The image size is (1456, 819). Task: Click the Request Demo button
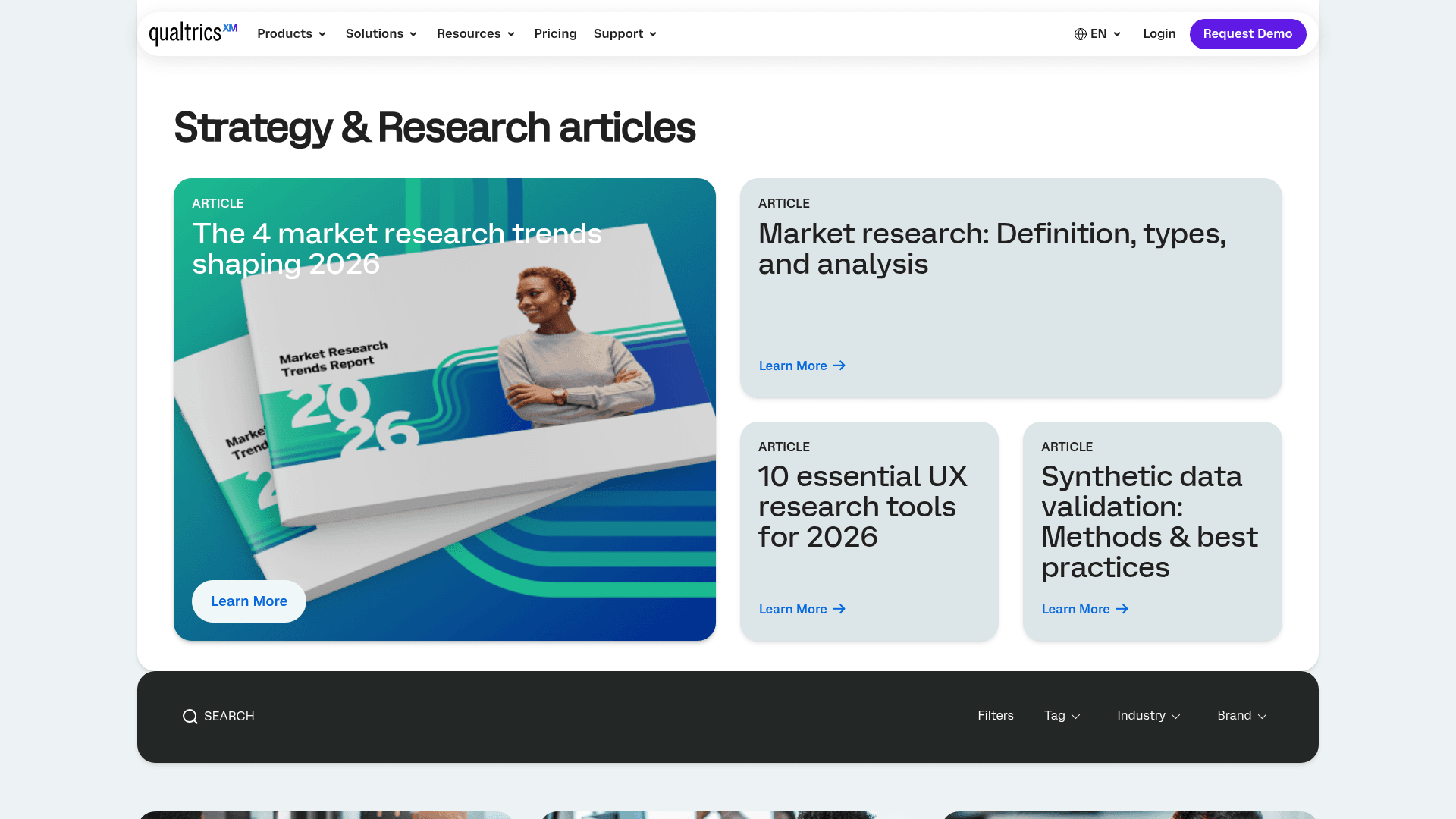1247,34
